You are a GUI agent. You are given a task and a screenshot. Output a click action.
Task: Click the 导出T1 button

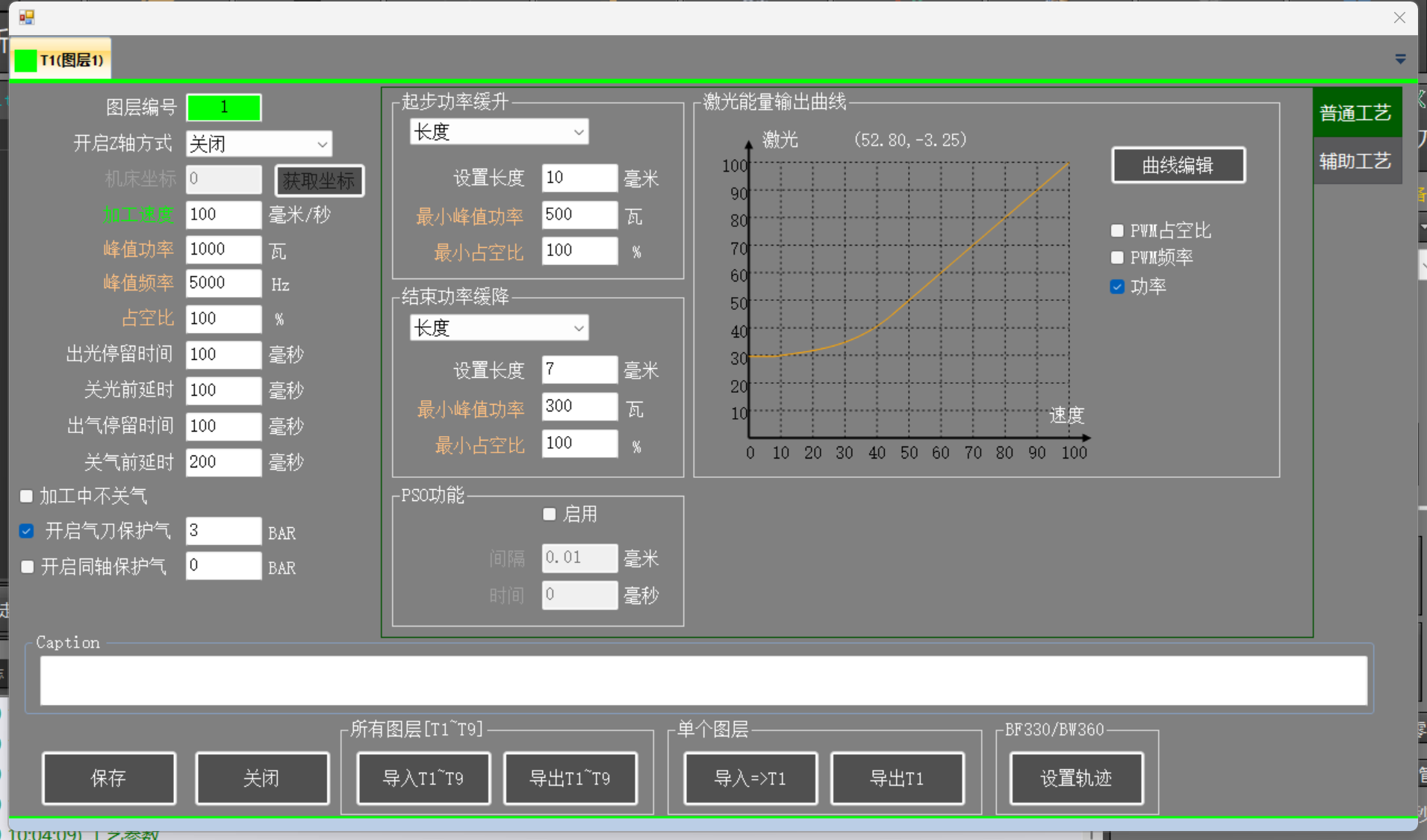point(897,778)
